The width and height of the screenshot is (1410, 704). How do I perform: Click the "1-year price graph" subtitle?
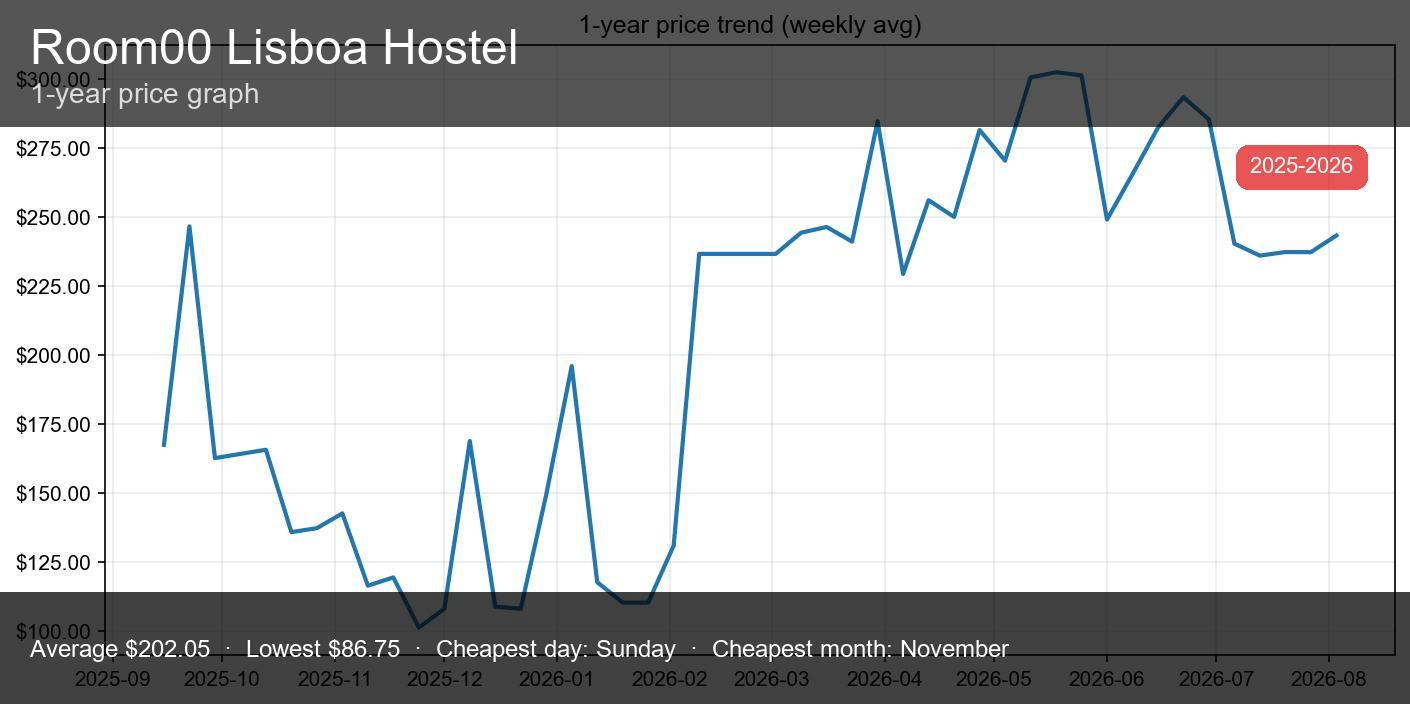click(145, 94)
